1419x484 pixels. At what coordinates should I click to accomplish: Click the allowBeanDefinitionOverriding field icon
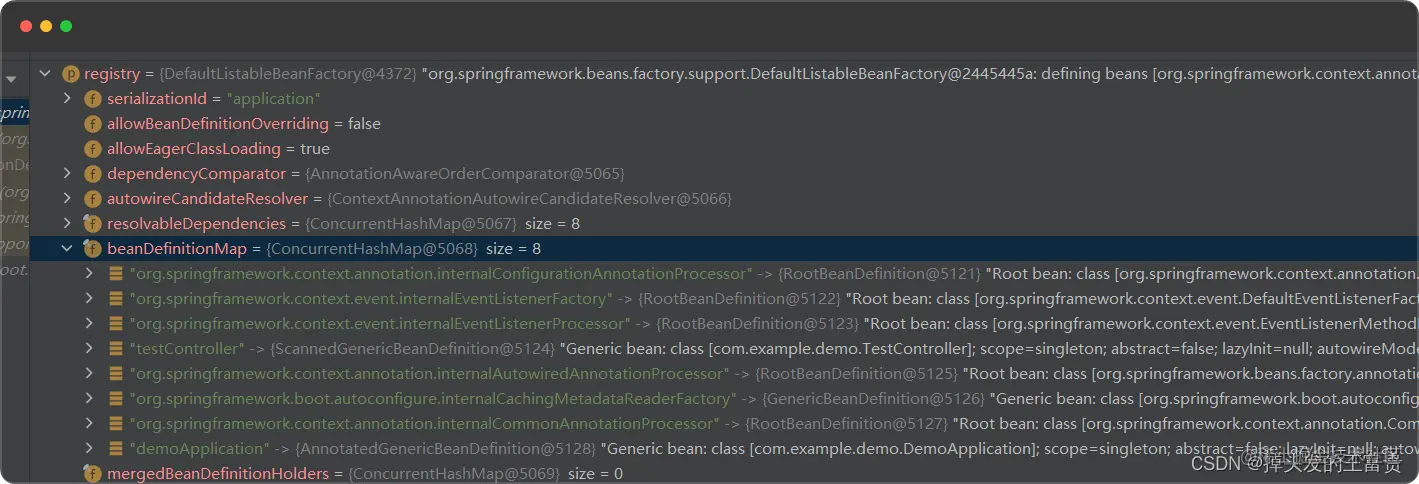click(93, 124)
